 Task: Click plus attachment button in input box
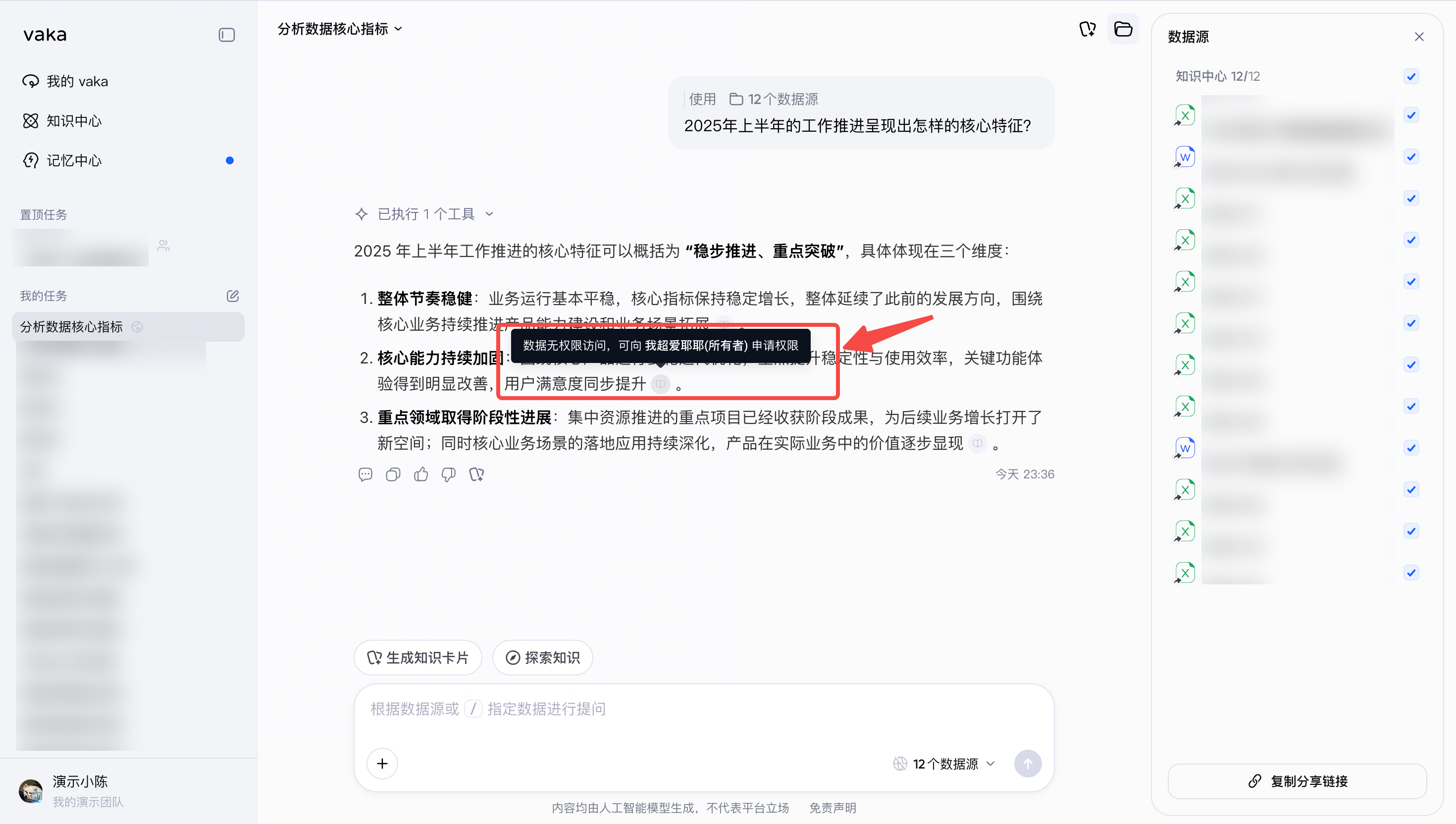pyautogui.click(x=382, y=764)
